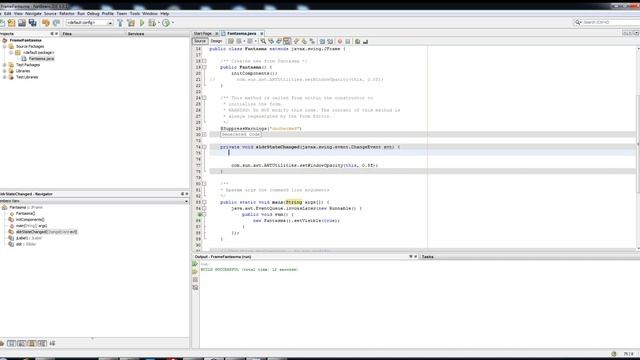Toggle the Highlight Search editor icon
This screenshot has height=360, width=640.
287,41
